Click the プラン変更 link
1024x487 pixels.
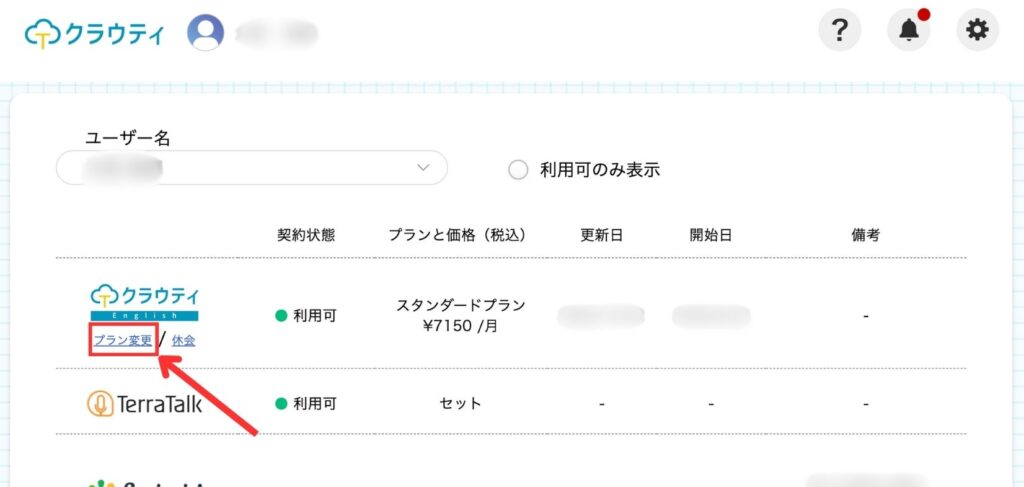(x=123, y=340)
